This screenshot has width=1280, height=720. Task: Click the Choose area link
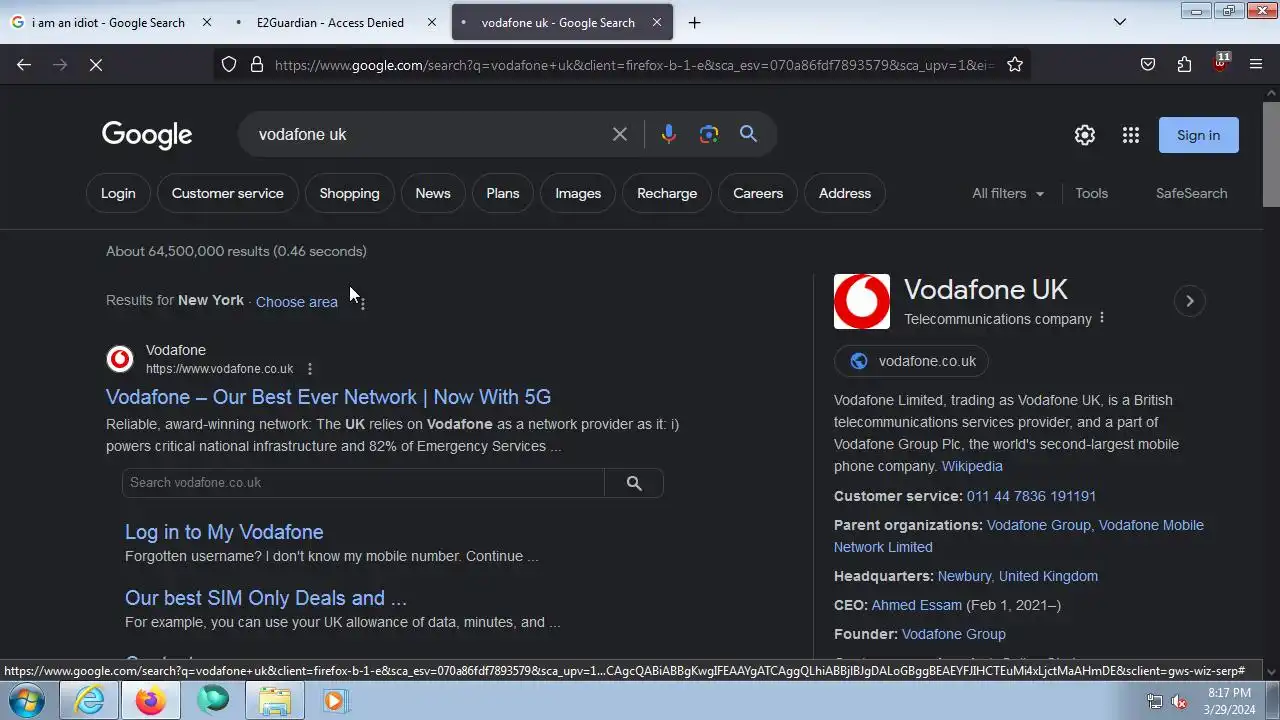[296, 302]
